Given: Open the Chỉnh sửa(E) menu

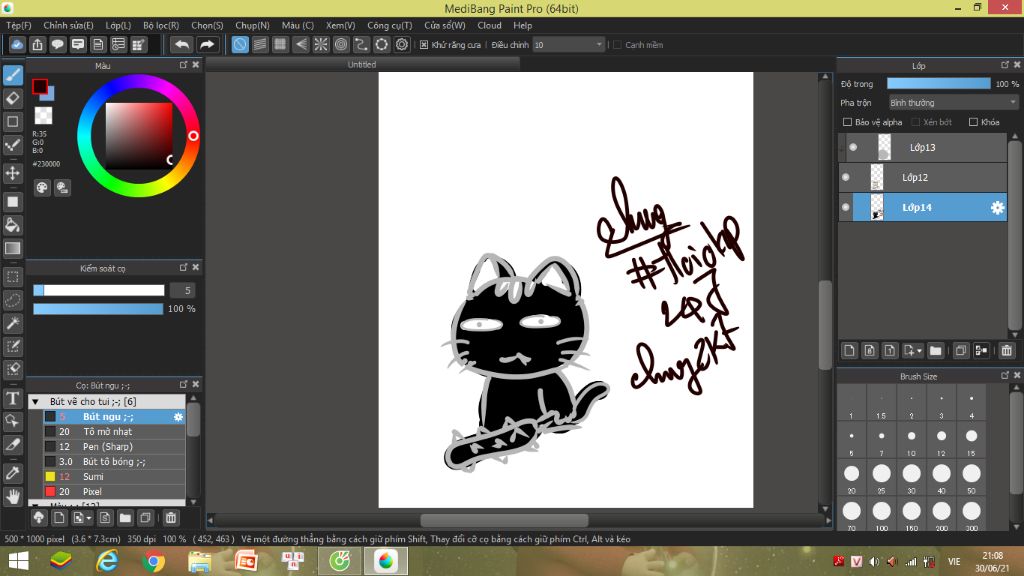Looking at the screenshot, I should point(69,25).
